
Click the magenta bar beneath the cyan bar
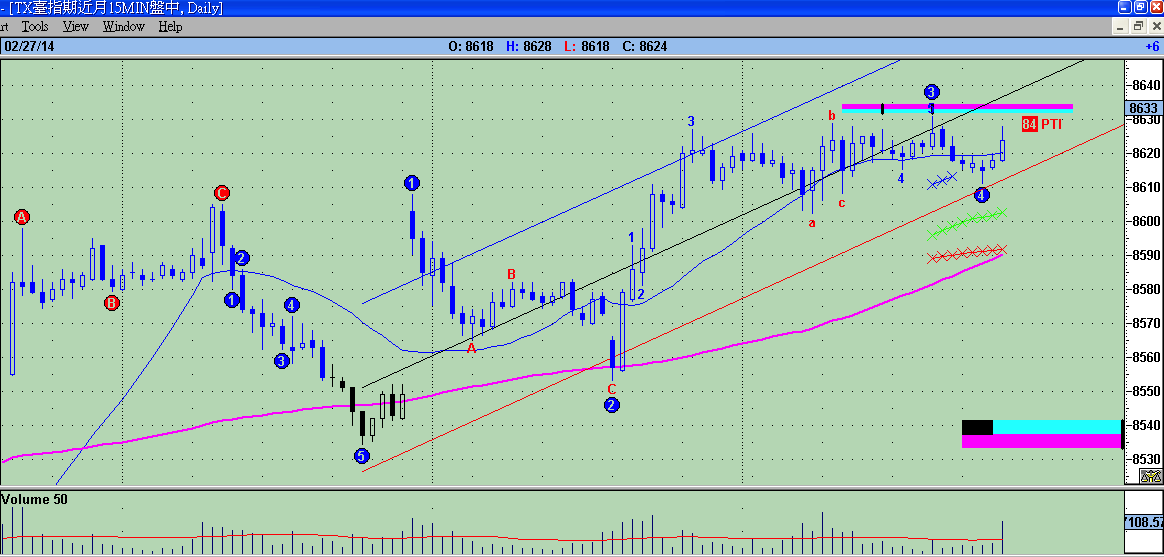tap(1042, 441)
